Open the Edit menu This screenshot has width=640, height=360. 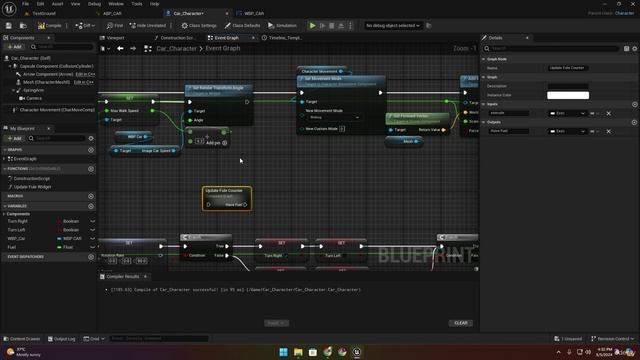tap(40, 4)
